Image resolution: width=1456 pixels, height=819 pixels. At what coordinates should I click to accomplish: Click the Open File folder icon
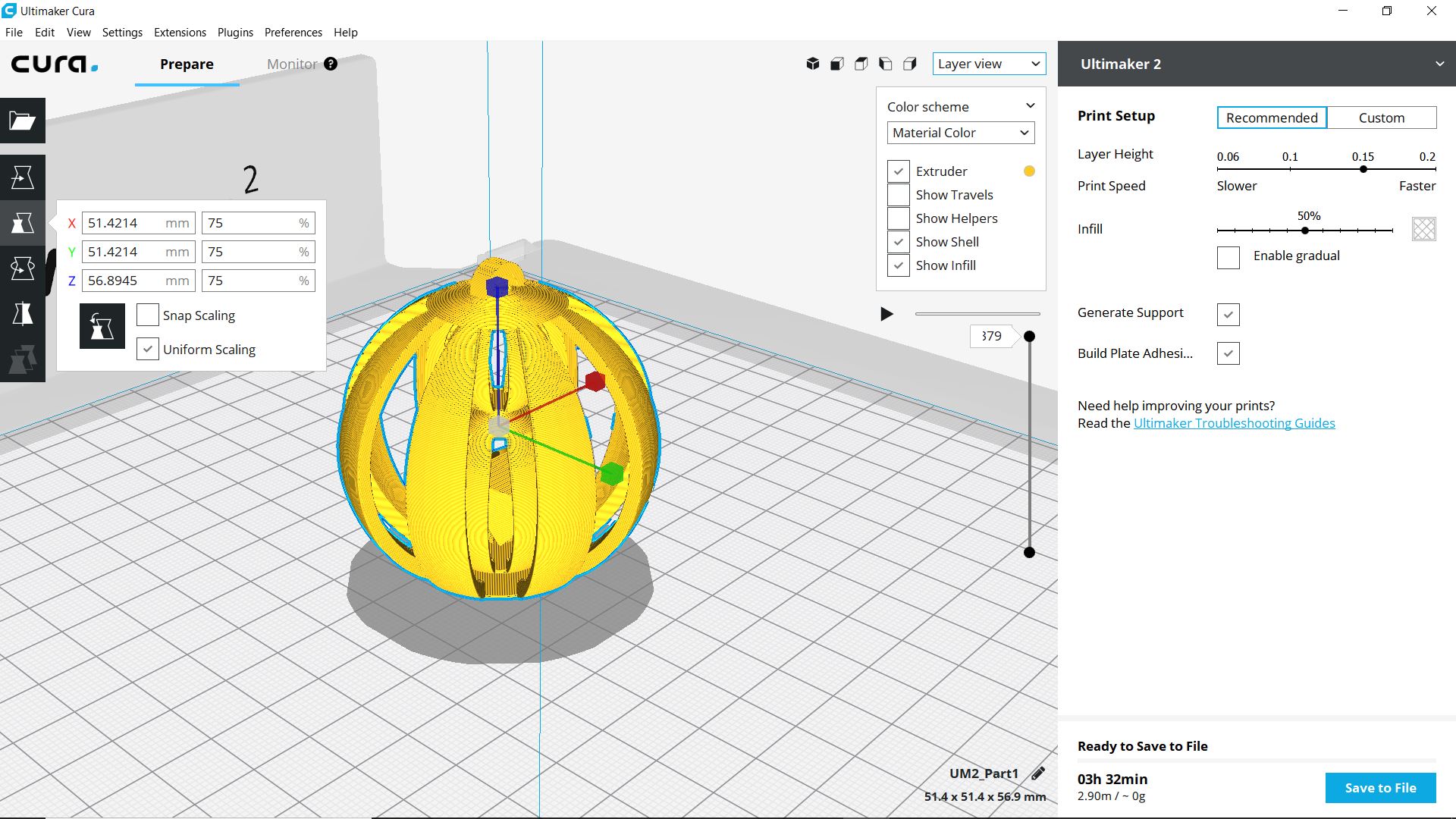point(23,121)
